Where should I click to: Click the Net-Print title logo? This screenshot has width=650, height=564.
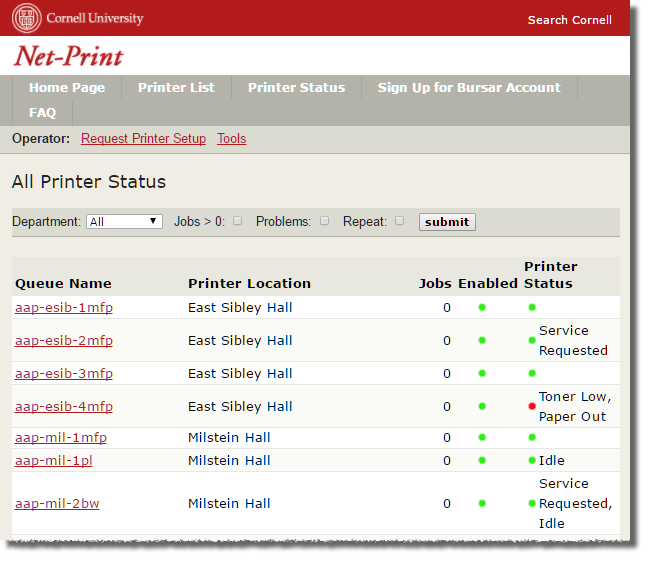coord(69,56)
